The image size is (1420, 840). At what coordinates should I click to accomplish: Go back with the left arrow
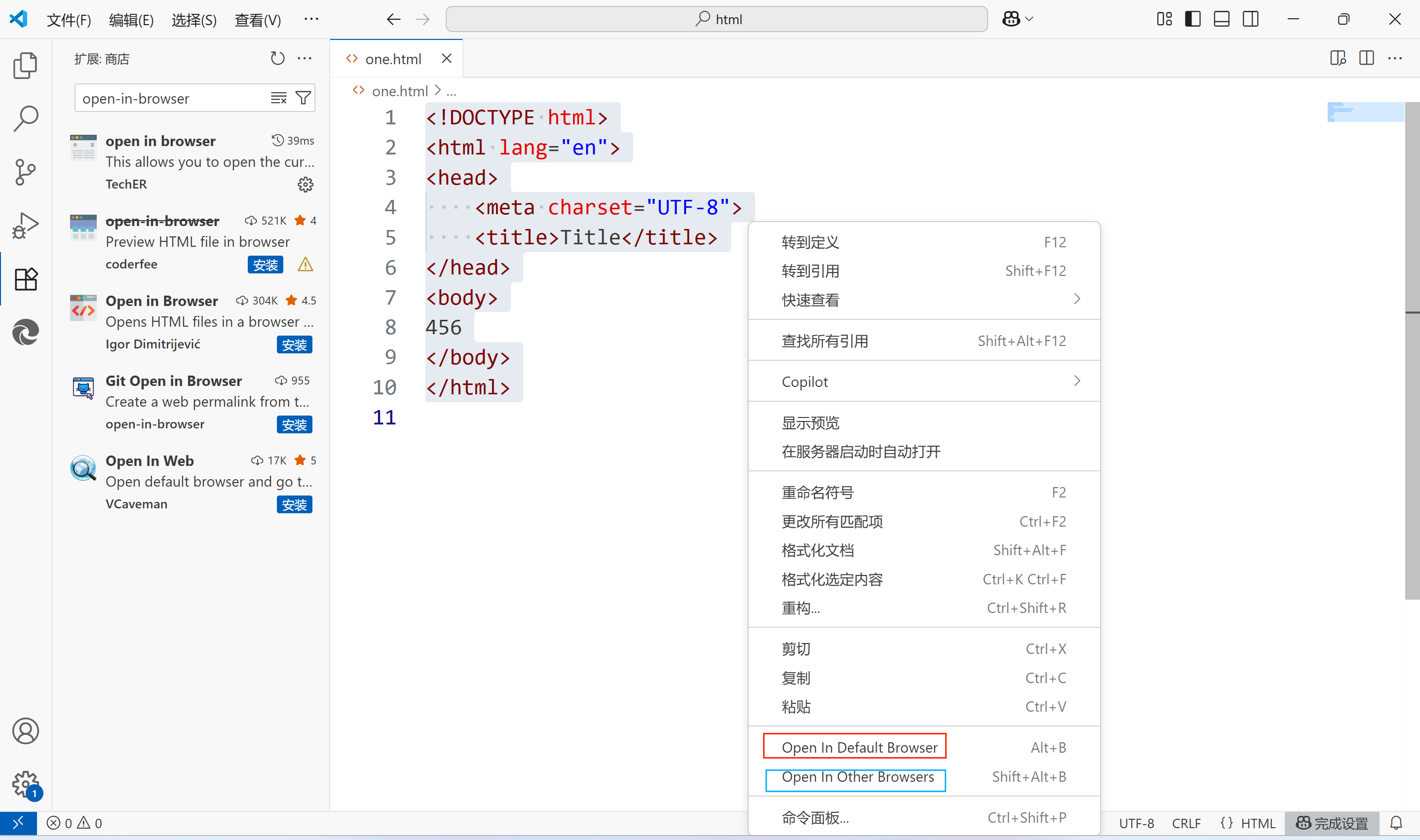tap(393, 19)
